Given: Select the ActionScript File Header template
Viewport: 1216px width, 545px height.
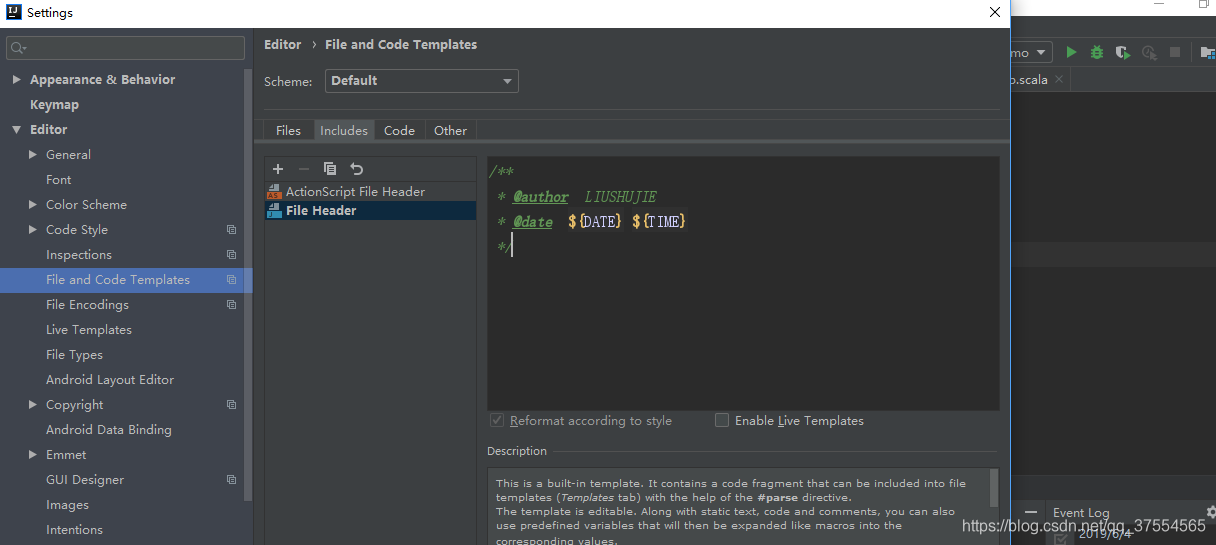Looking at the screenshot, I should [370, 191].
